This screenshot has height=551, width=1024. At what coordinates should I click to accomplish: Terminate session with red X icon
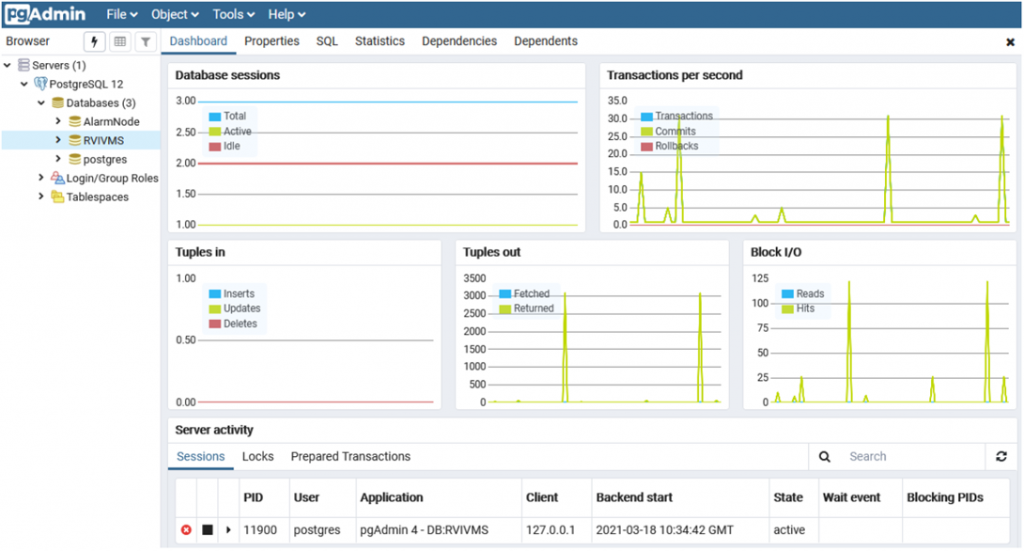(x=186, y=529)
